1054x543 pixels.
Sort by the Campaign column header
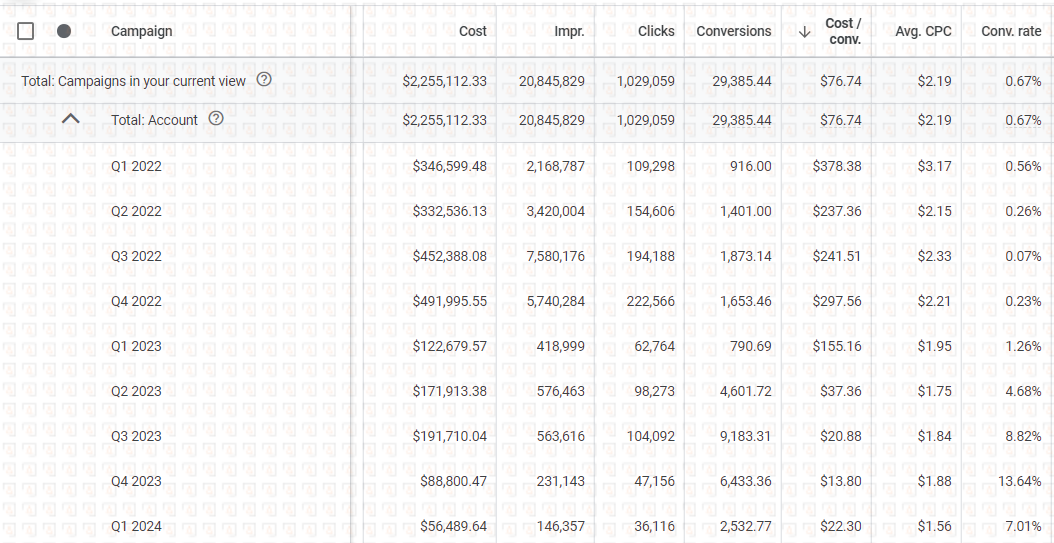(141, 31)
